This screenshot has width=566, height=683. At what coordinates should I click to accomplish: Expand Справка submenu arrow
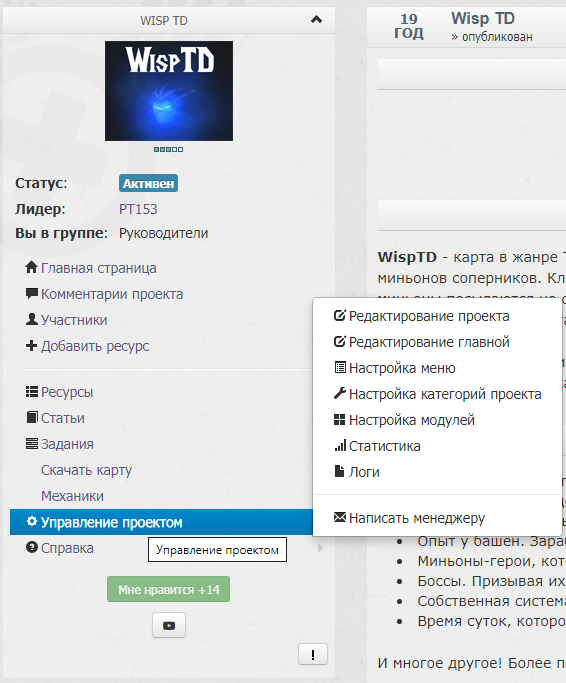[320, 548]
